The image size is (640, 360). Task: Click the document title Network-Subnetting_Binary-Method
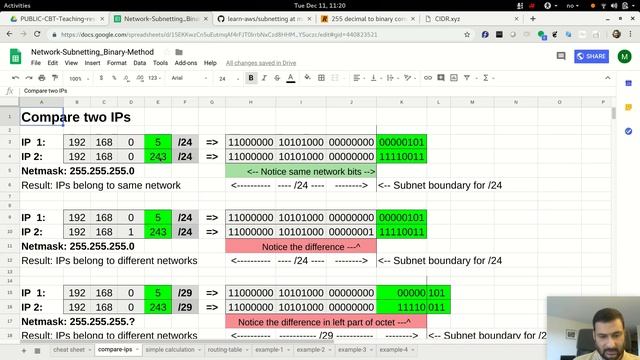pyautogui.click(x=92, y=52)
